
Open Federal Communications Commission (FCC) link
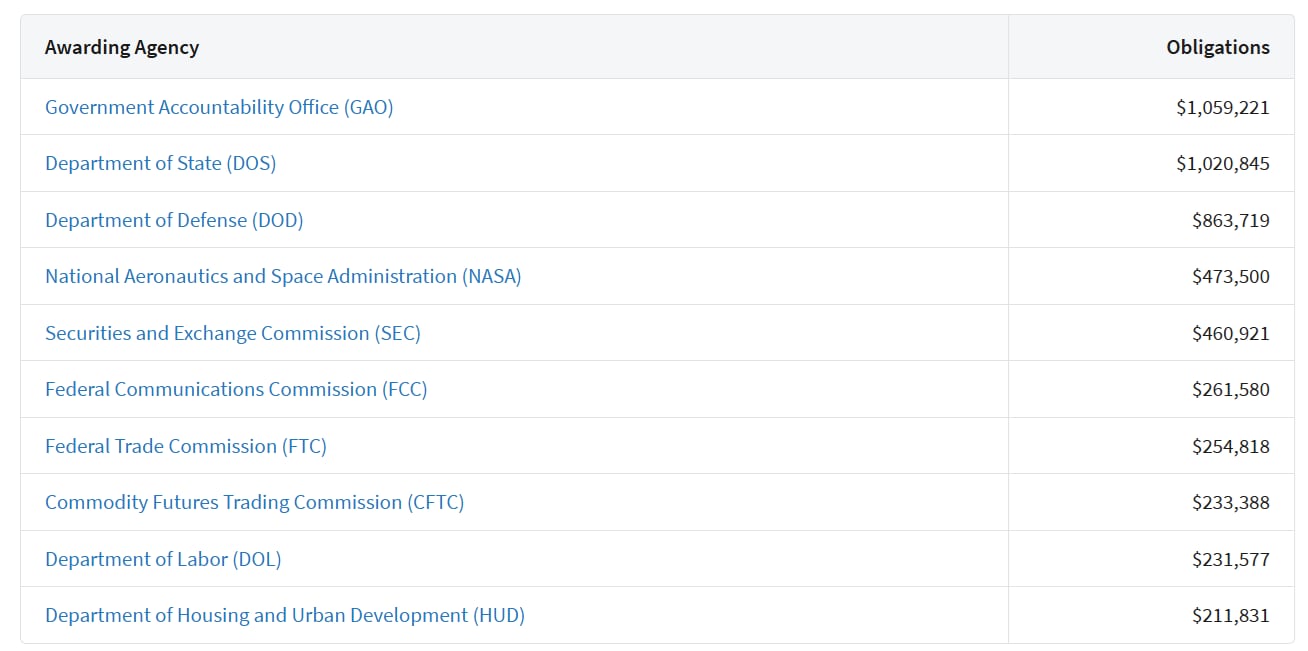tap(236, 389)
